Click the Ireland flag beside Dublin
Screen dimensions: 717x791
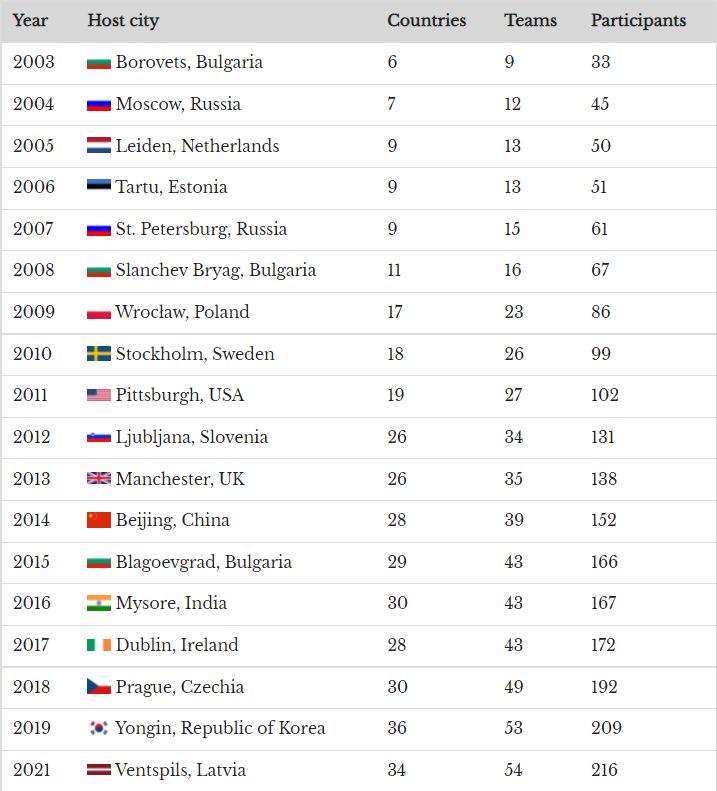99,645
